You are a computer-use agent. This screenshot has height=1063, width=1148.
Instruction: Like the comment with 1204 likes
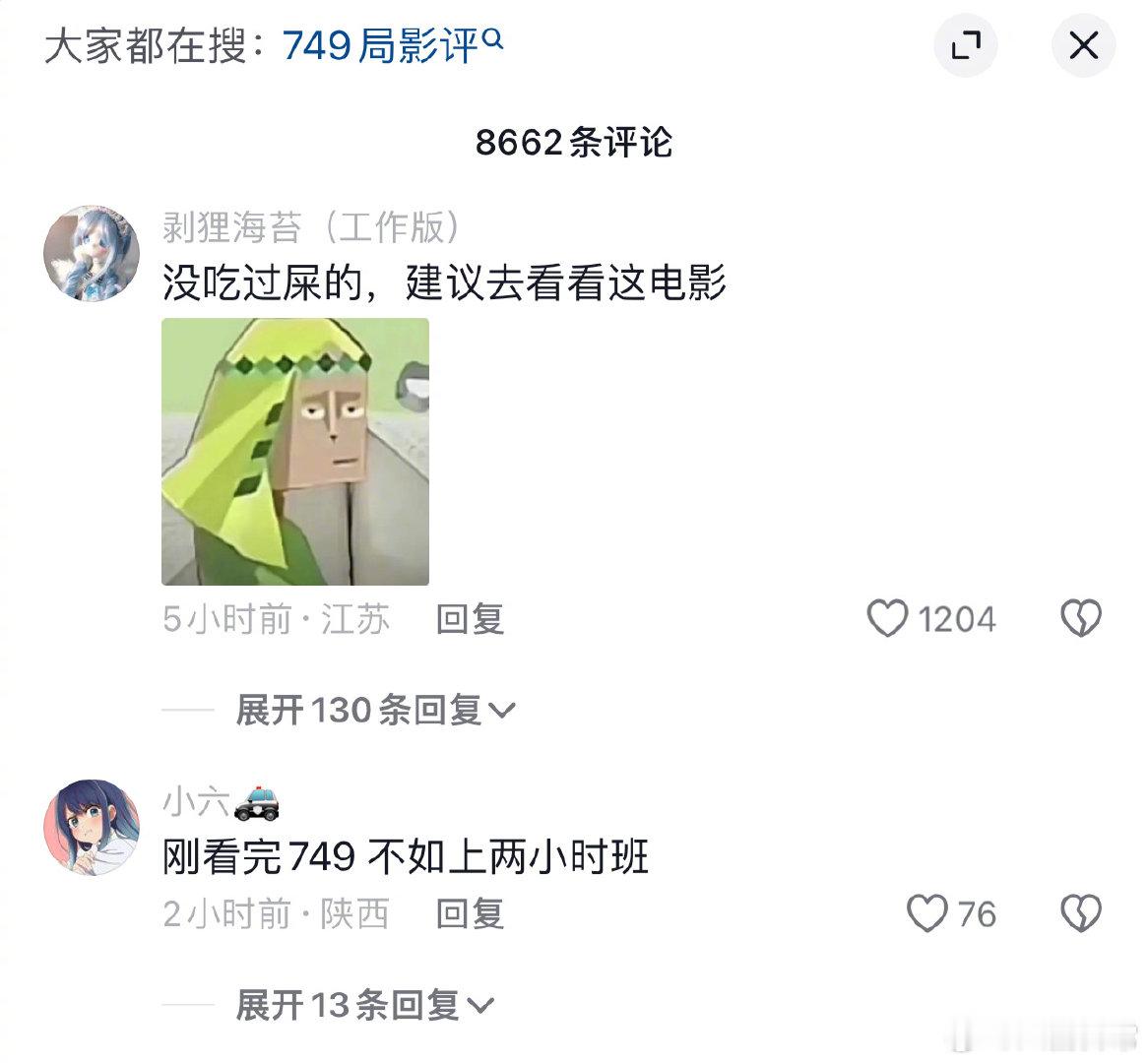pyautogui.click(x=887, y=619)
